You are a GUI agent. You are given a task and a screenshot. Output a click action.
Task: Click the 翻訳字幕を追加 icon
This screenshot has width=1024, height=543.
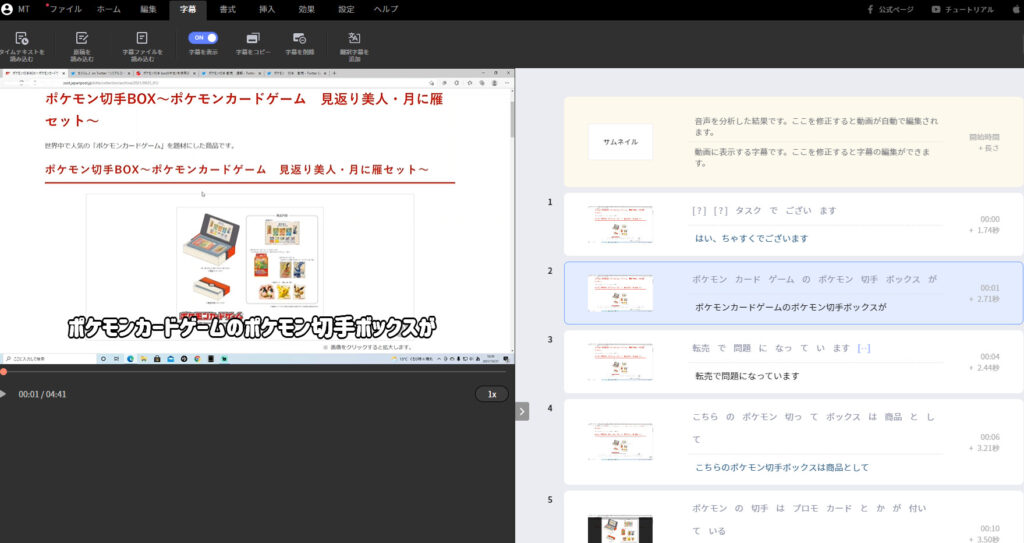point(354,38)
